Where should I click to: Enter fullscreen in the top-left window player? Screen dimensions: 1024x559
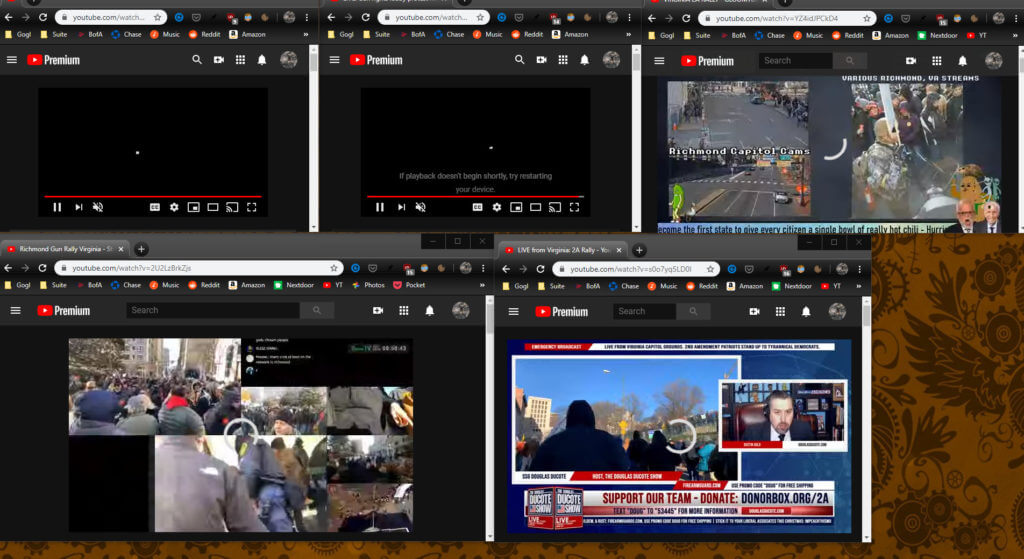(x=251, y=207)
